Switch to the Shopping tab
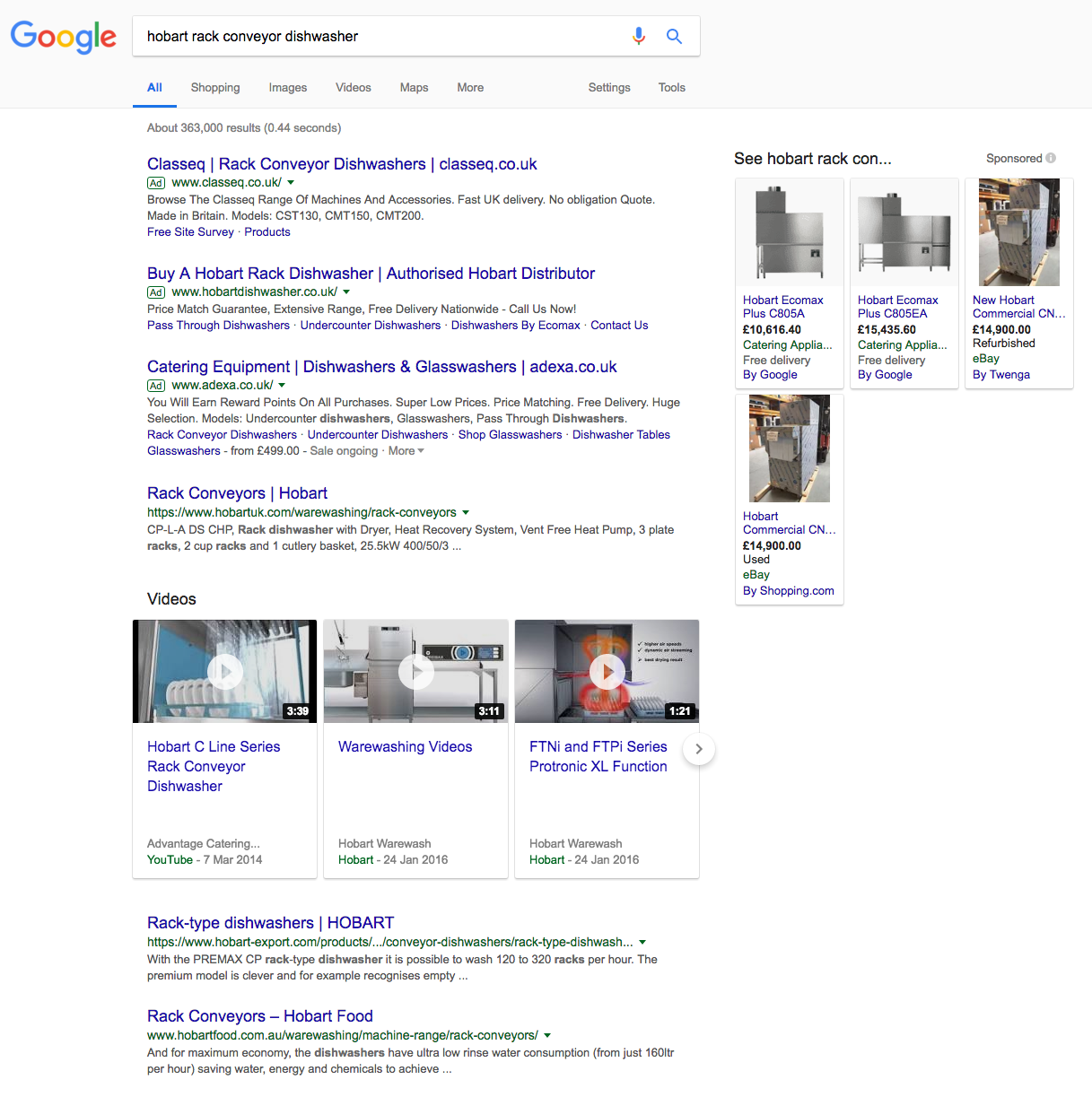 pos(215,88)
